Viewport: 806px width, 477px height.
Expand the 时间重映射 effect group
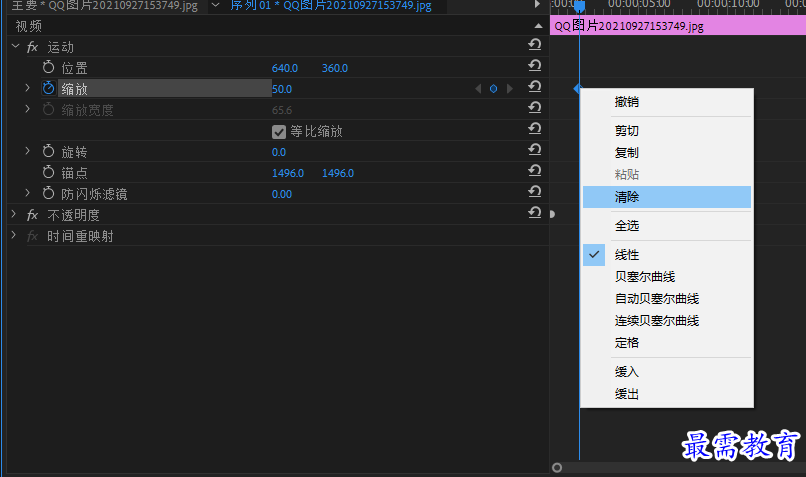14,236
